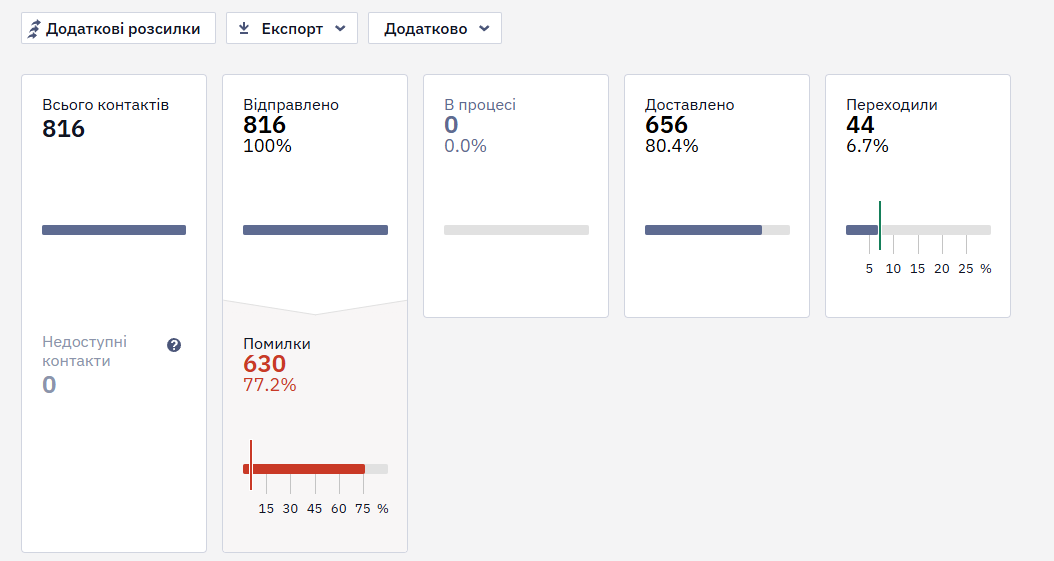Click the Доставлено card title
This screenshot has width=1054, height=561.
[690, 105]
